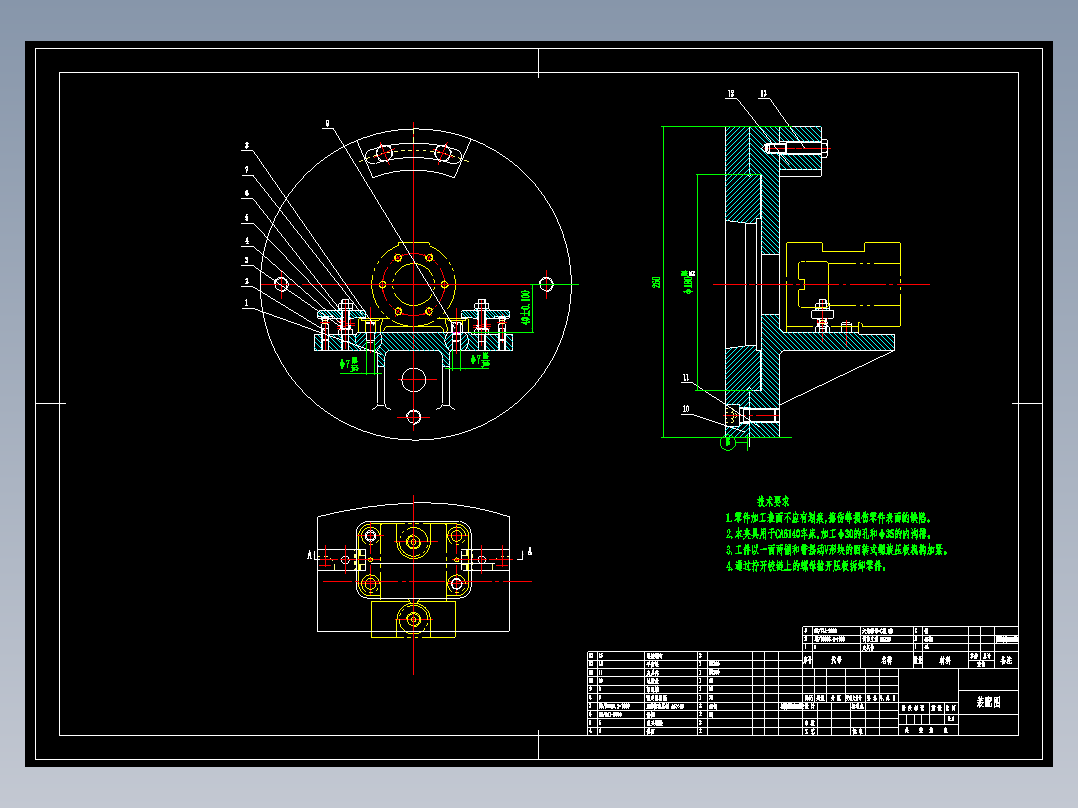Image resolution: width=1078 pixels, height=808 pixels.
Task: Click part balloon number 13
Action: click(763, 94)
